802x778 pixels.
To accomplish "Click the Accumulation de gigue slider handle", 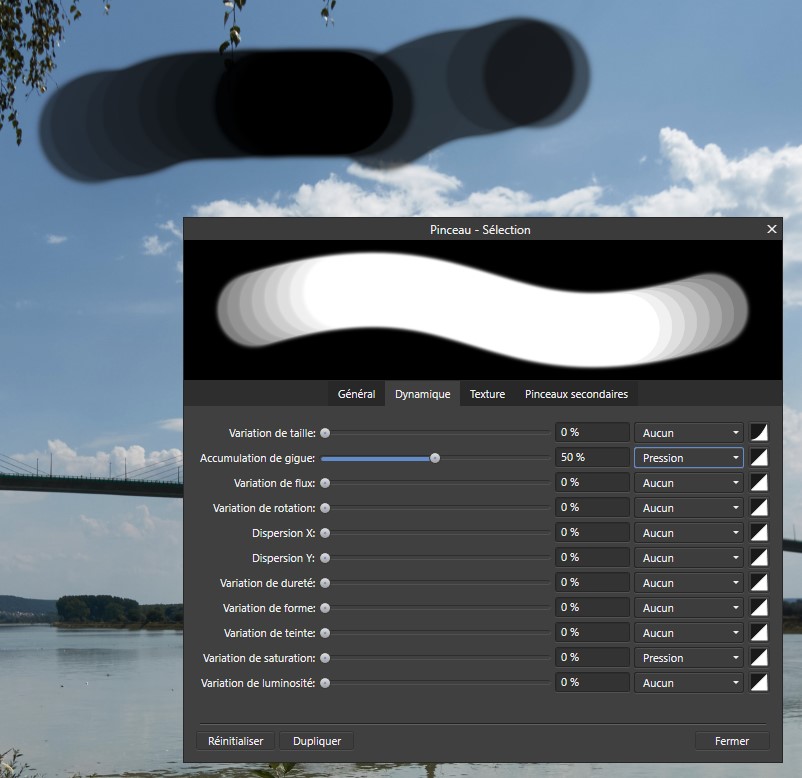I will coord(435,458).
